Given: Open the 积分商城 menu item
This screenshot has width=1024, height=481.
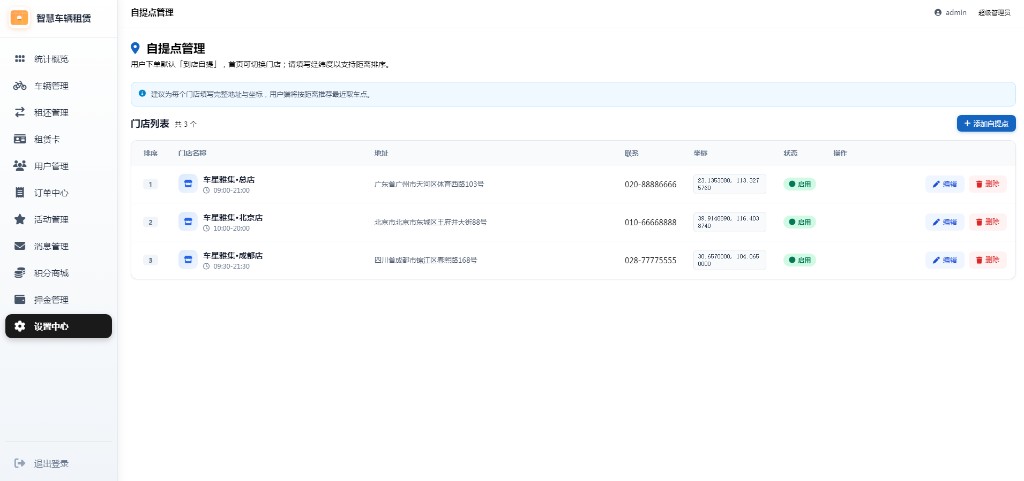Looking at the screenshot, I should click(x=59, y=273).
